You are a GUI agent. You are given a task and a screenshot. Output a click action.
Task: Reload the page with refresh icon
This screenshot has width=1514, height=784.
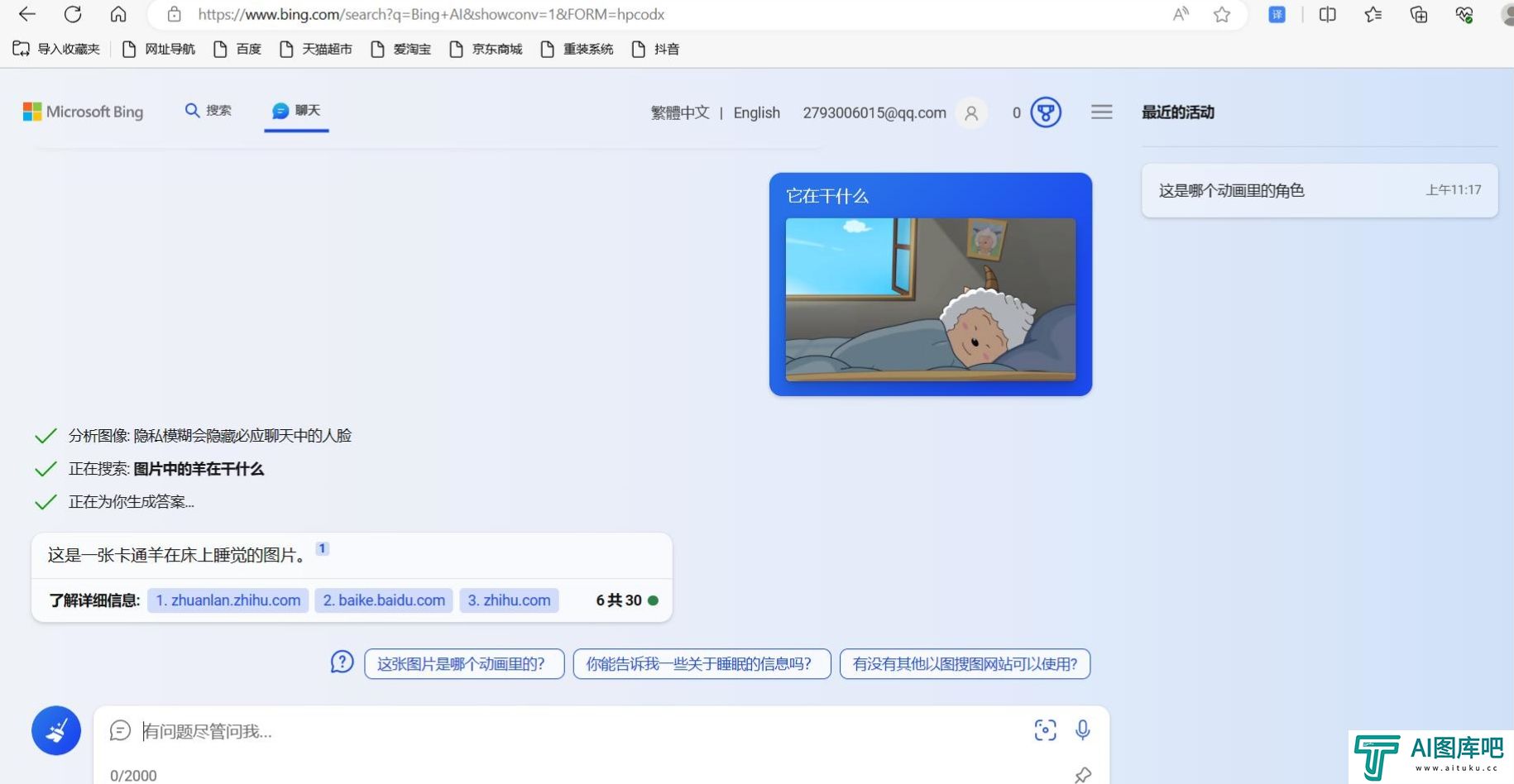click(x=73, y=14)
